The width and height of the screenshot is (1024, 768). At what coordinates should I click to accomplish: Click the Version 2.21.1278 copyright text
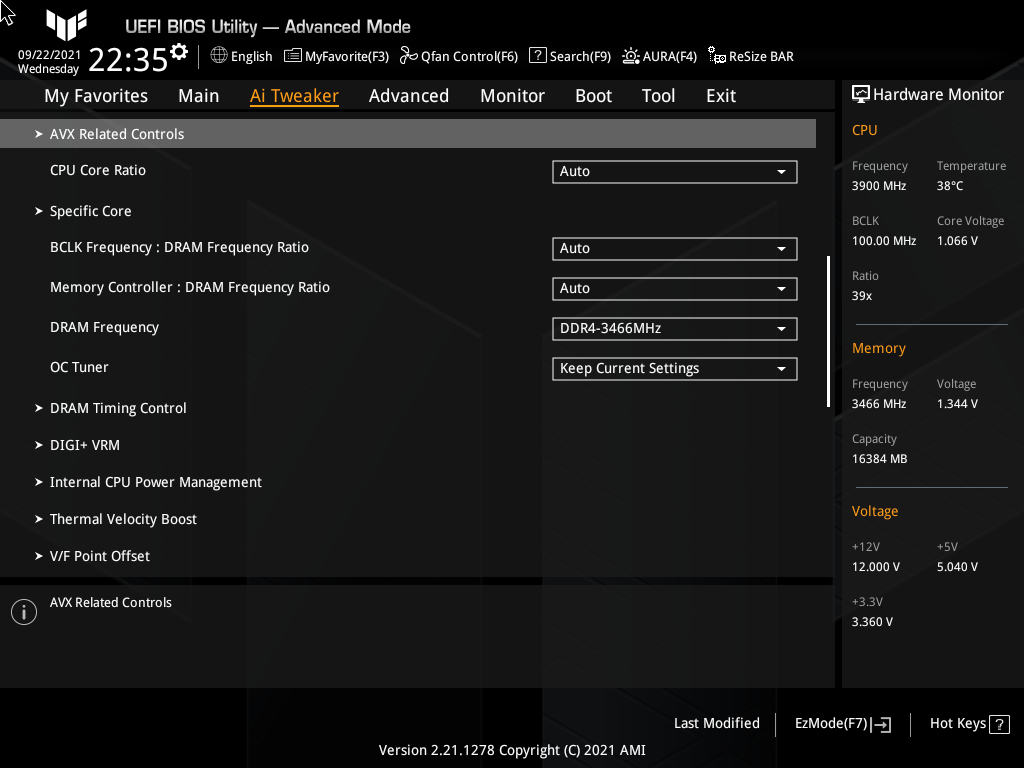coord(512,750)
